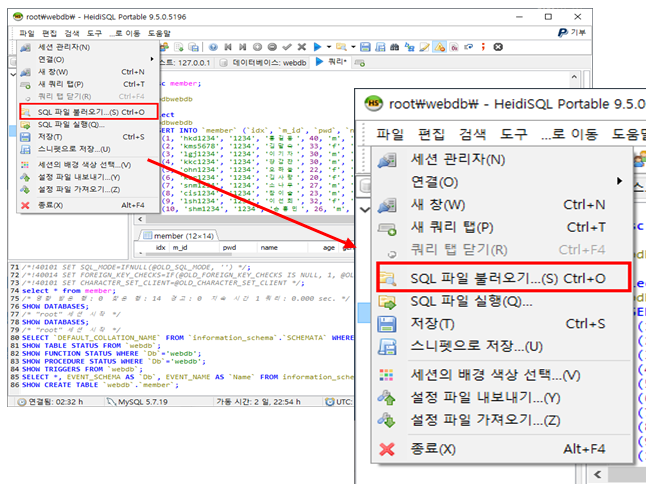Toggle the wrap long lines toolbar icon
This screenshot has height=494, width=657.
coord(468,47)
